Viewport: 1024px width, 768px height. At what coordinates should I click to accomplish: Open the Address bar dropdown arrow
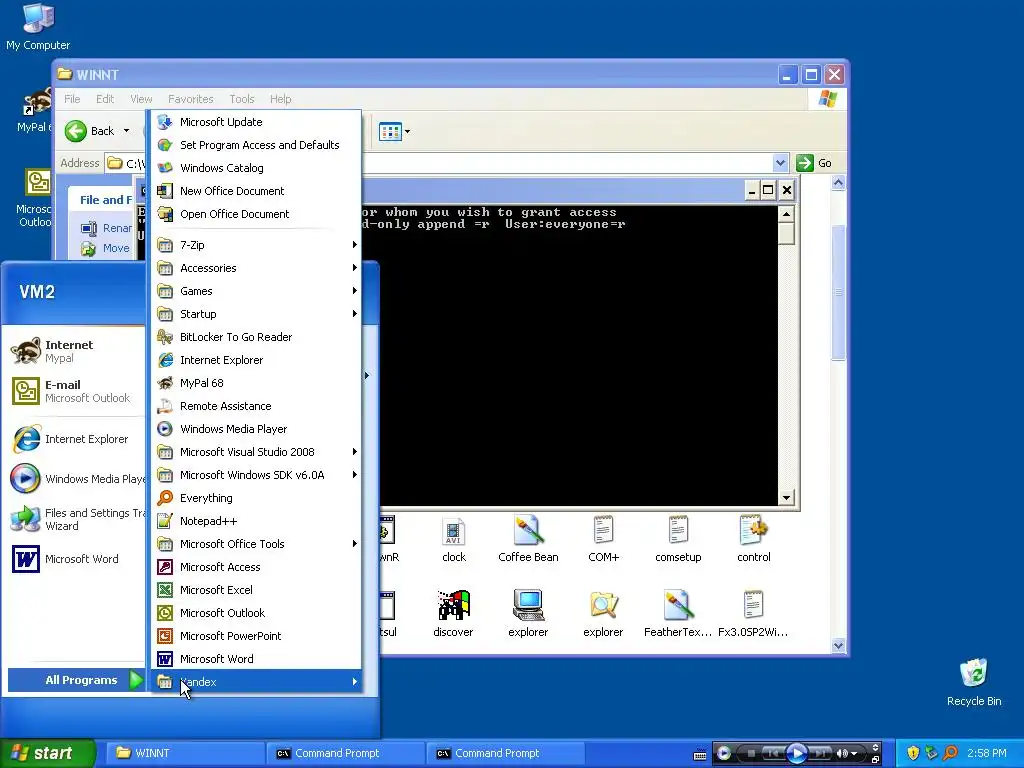coord(780,163)
